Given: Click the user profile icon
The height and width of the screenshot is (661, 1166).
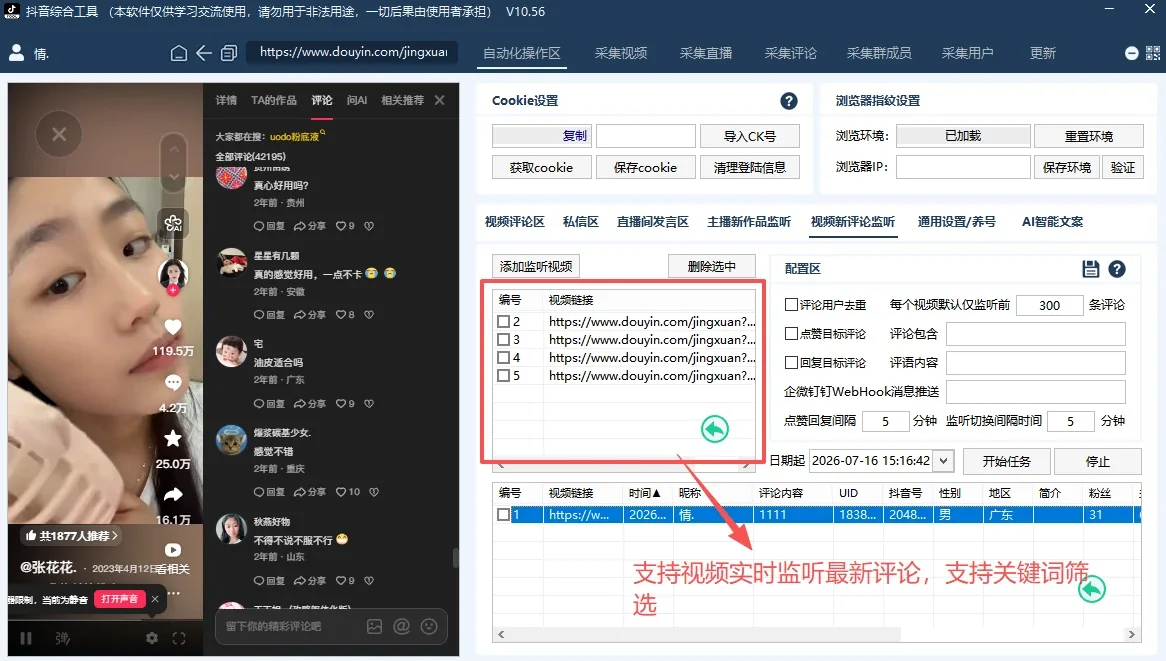Looking at the screenshot, I should pyautogui.click(x=16, y=53).
